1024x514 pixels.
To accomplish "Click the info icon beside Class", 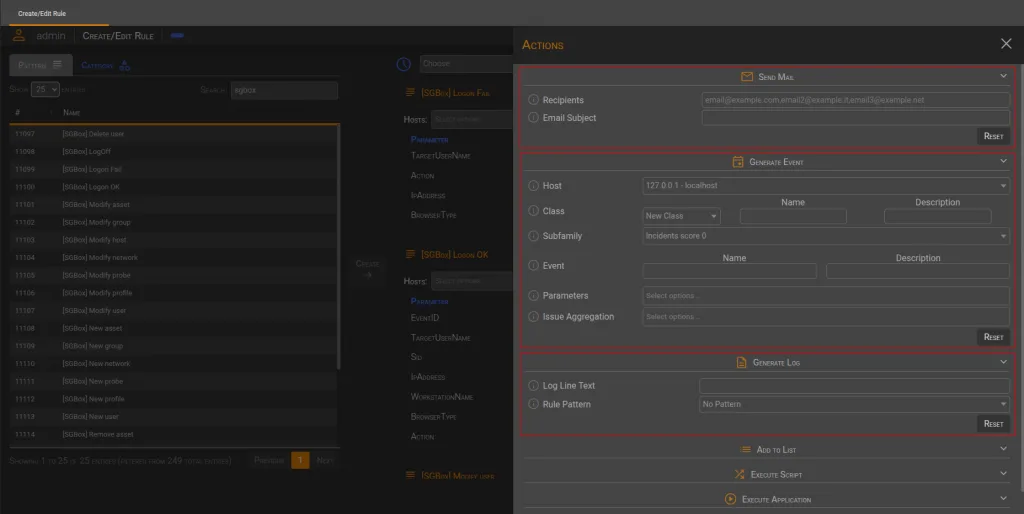I will click(533, 211).
